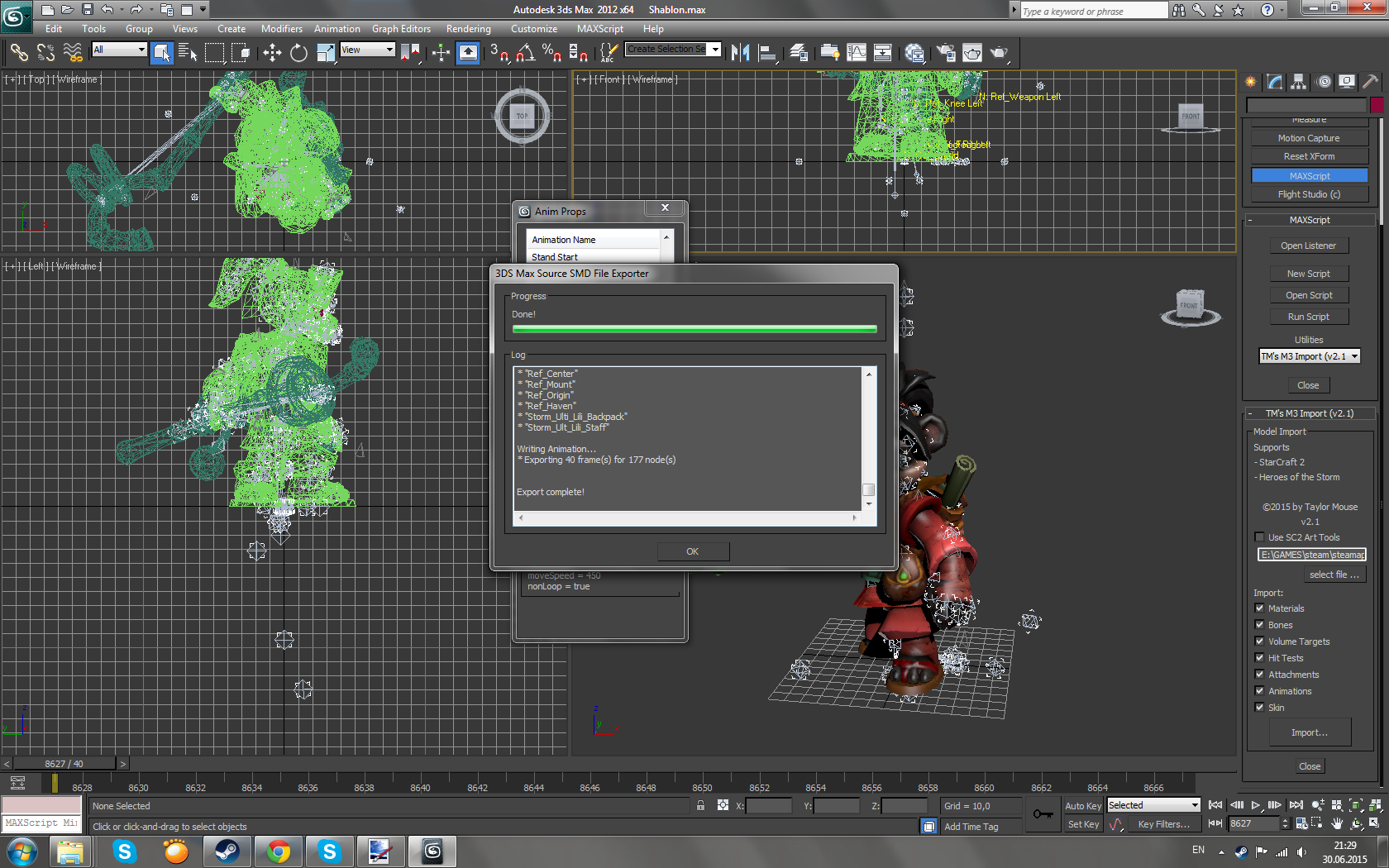Click the Select and Link icon
Image resolution: width=1389 pixels, height=868 pixels.
(x=19, y=53)
